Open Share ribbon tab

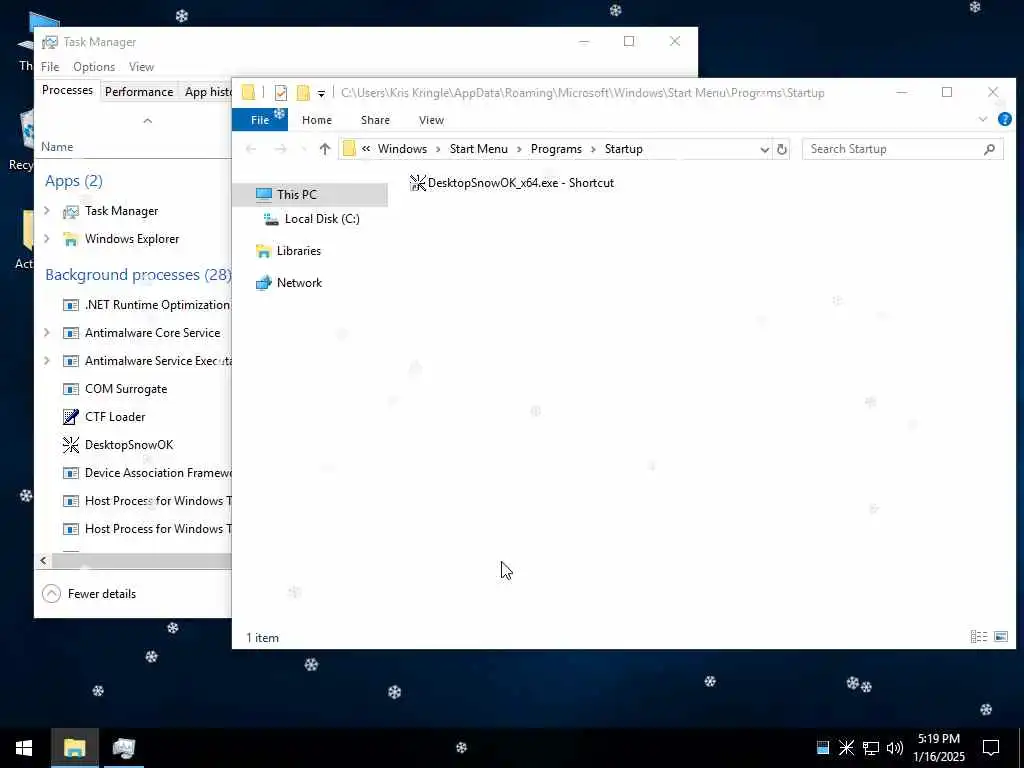[375, 120]
